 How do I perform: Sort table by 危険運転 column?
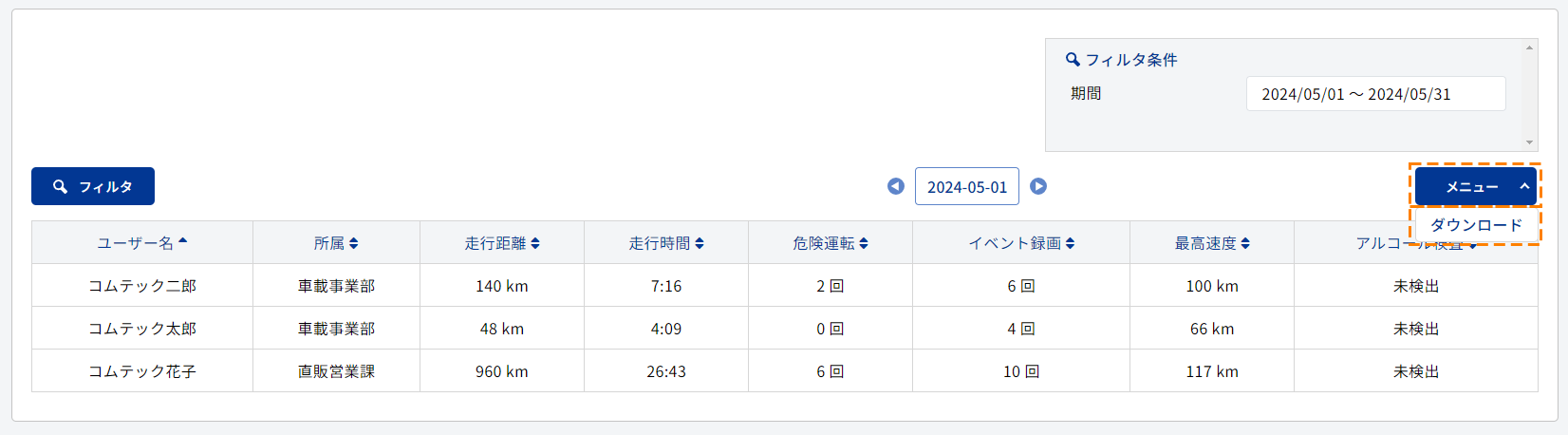pos(831,243)
